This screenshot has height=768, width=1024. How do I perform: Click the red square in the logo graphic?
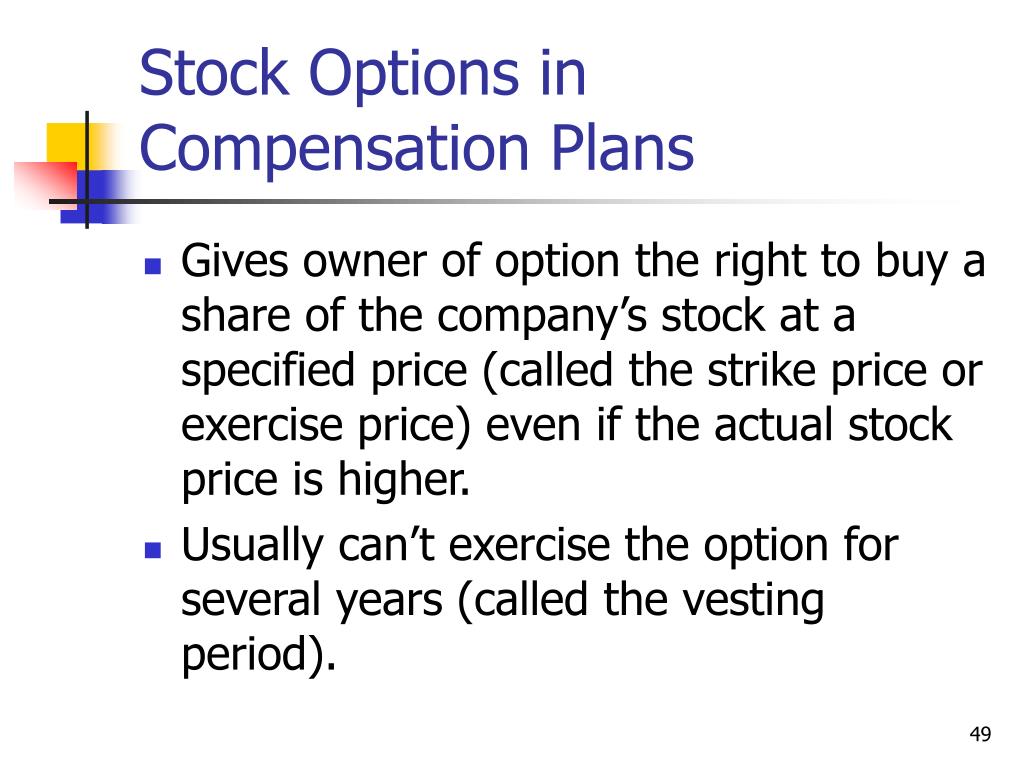[x=43, y=185]
